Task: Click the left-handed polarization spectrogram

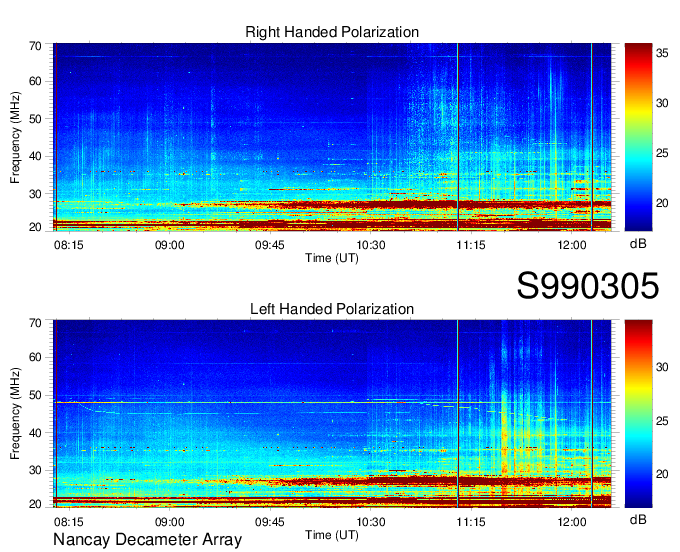Action: click(332, 414)
